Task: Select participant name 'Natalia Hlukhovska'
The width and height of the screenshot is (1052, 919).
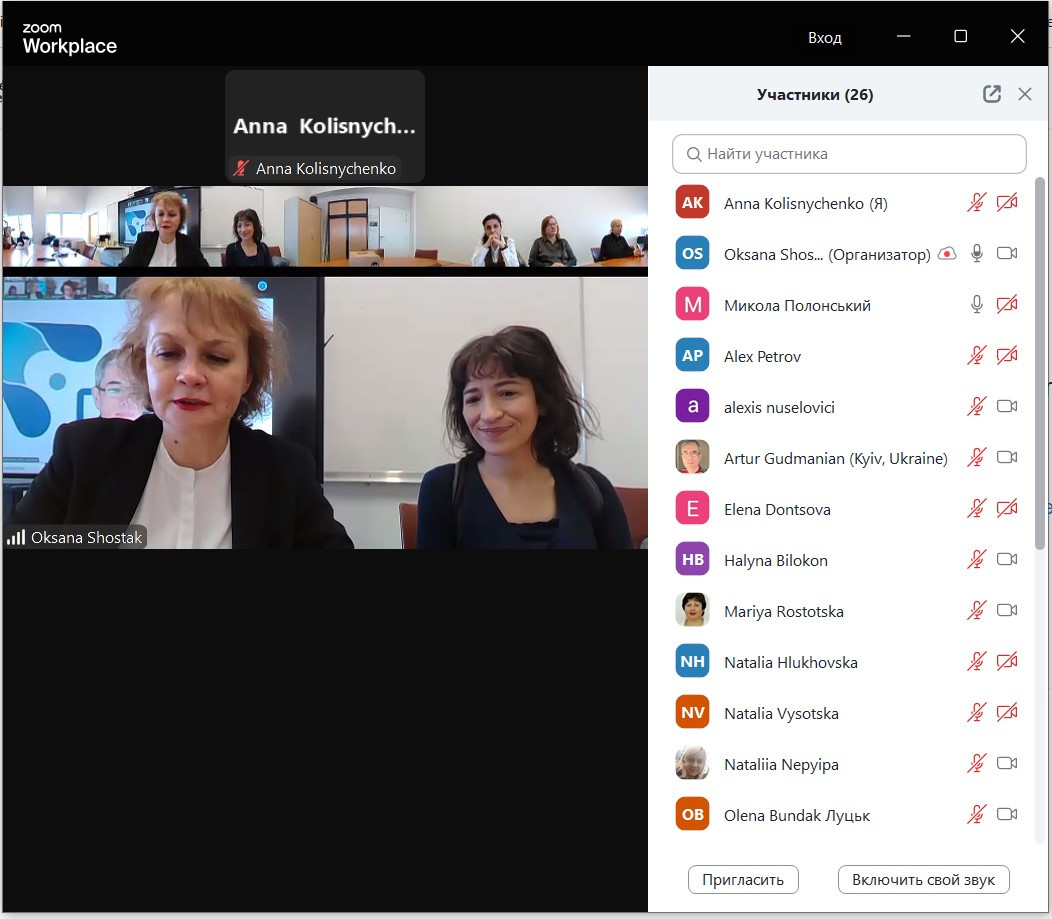Action: point(790,663)
